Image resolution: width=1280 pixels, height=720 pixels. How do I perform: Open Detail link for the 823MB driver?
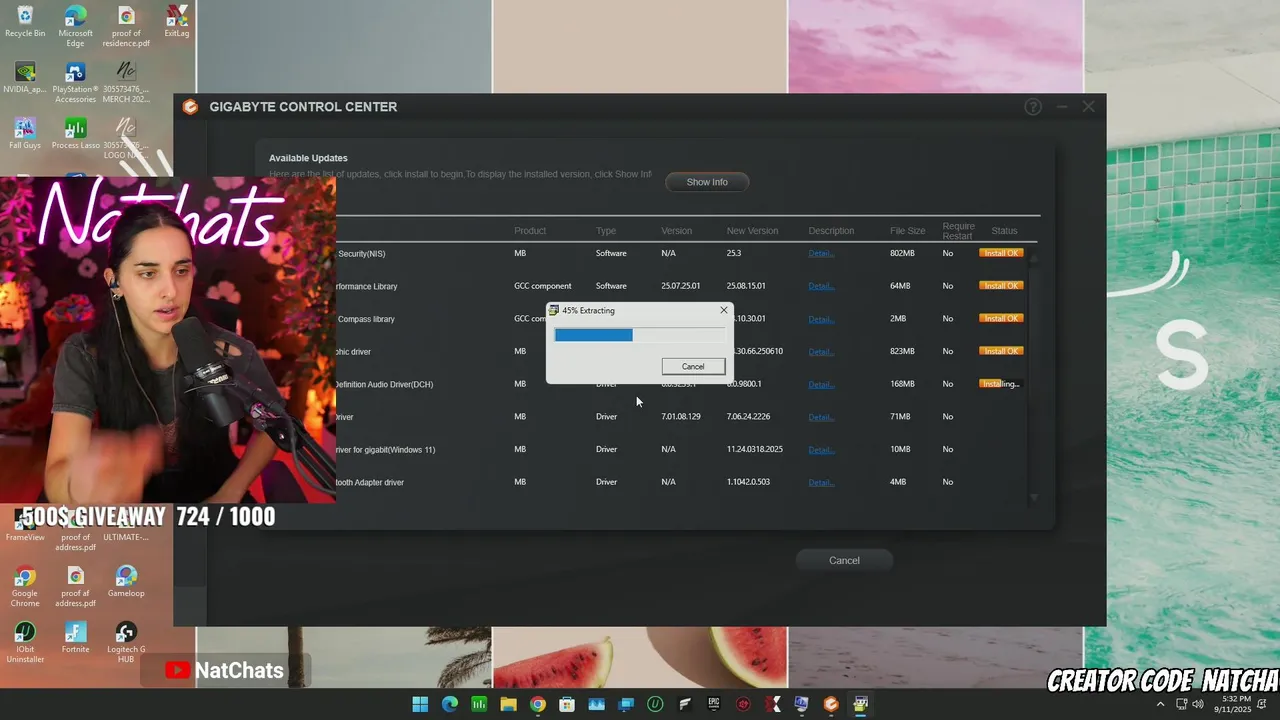(x=821, y=351)
